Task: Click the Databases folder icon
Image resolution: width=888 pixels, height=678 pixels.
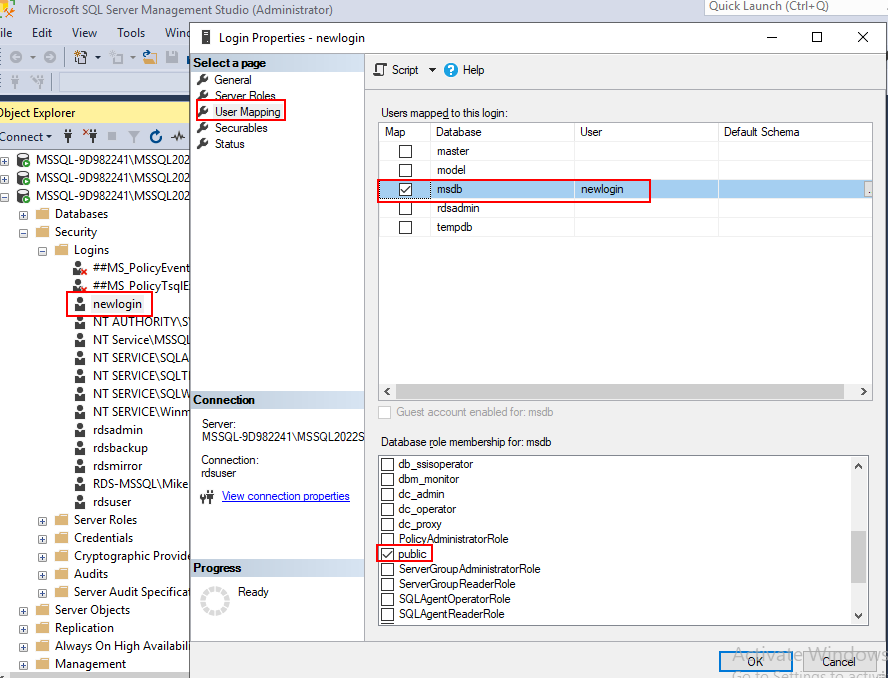Action: (42, 214)
